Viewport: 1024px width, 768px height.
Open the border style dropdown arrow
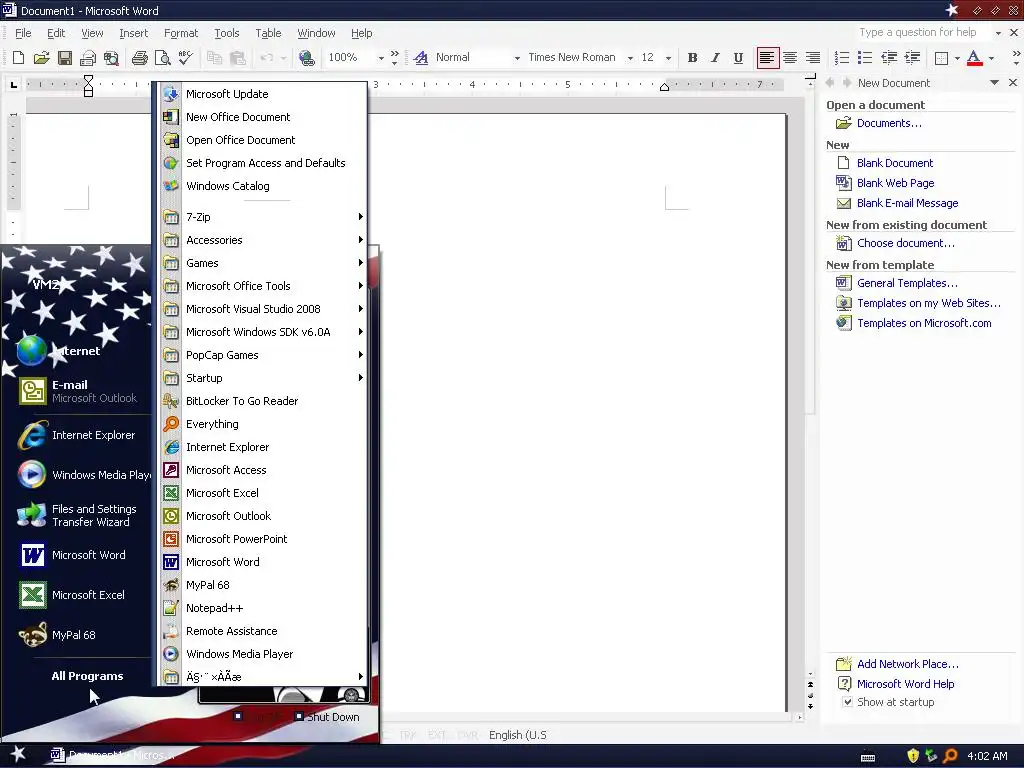[957, 57]
